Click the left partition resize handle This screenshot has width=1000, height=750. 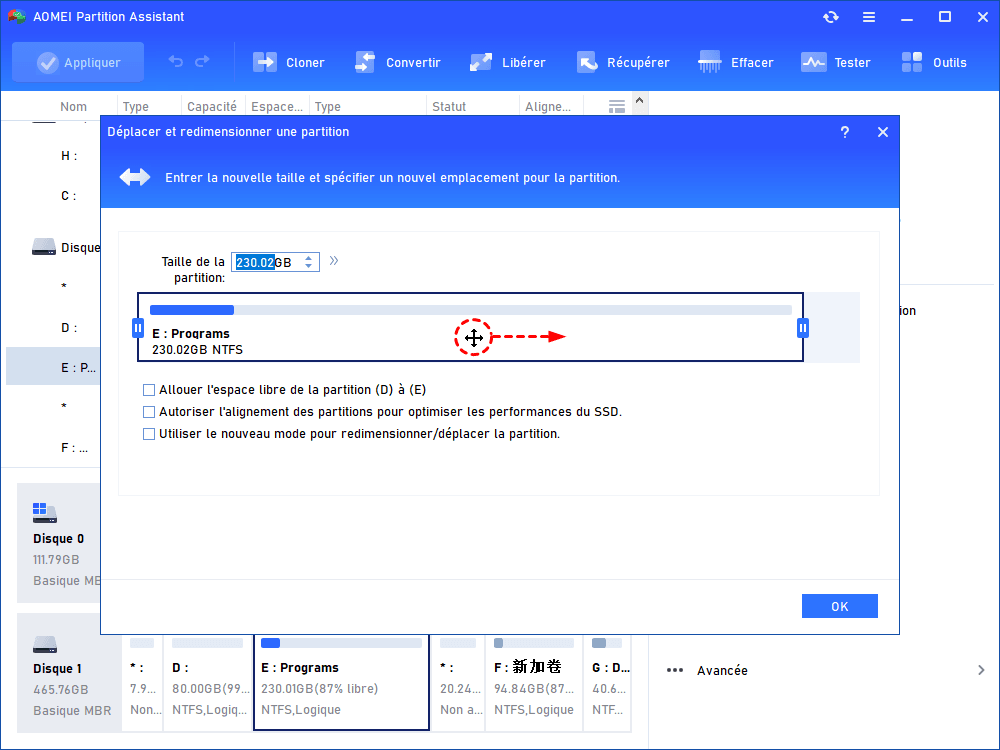pos(138,328)
